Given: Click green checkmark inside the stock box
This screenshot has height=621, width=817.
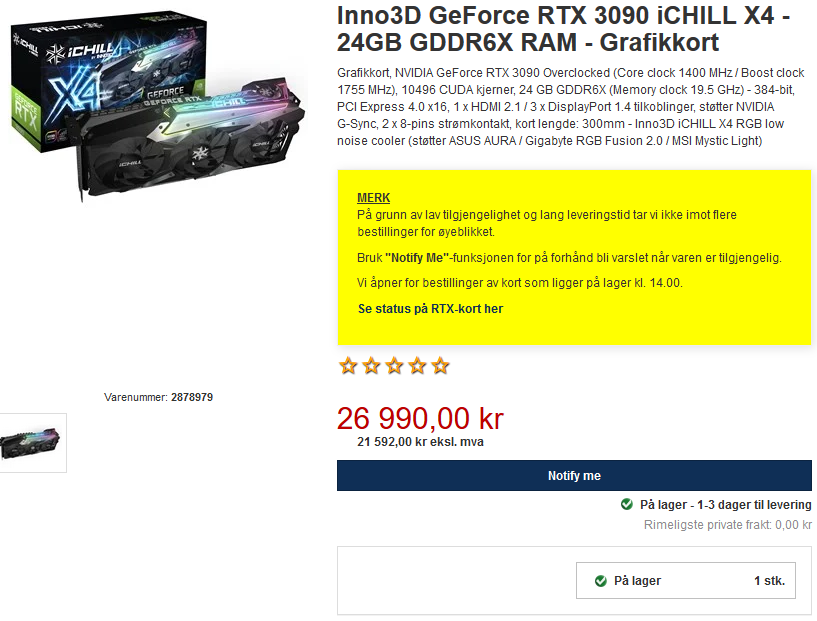Looking at the screenshot, I should click(x=600, y=581).
